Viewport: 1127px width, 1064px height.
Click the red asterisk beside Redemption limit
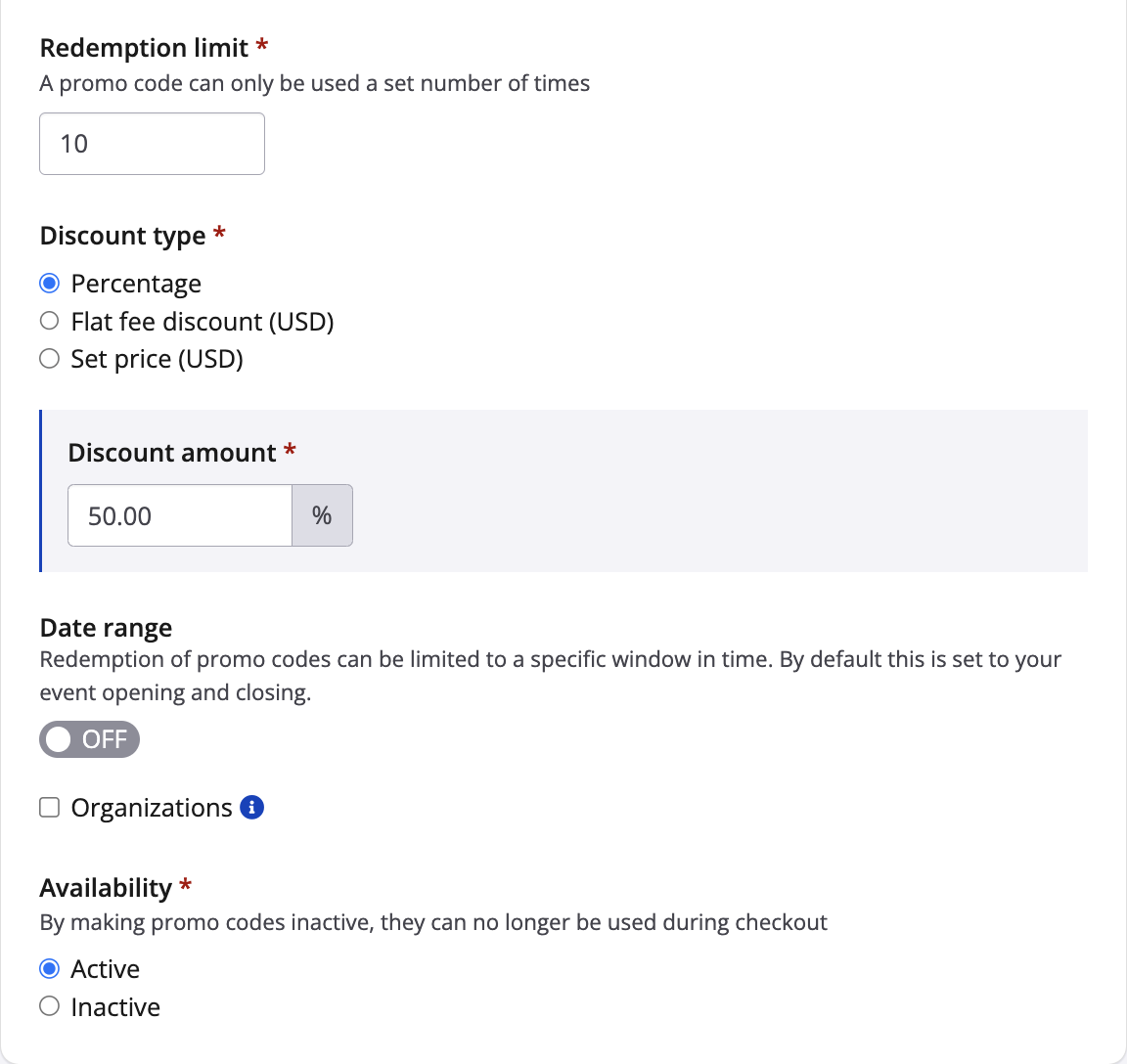[x=262, y=46]
